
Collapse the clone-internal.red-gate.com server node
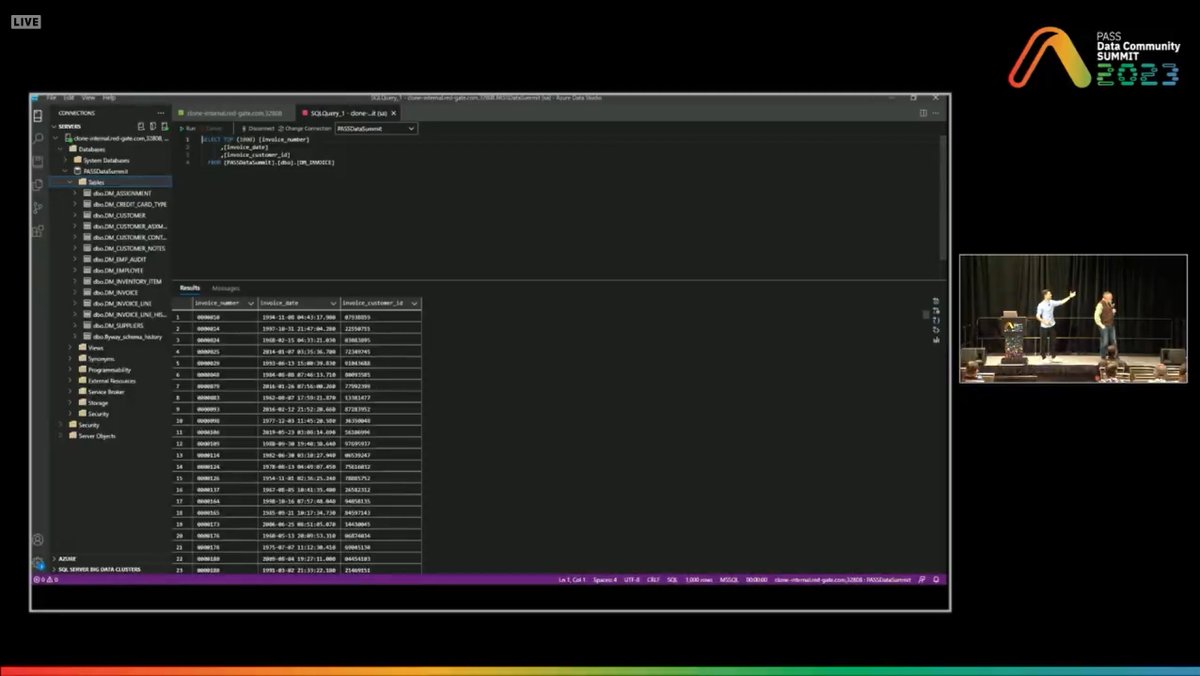tap(58, 138)
